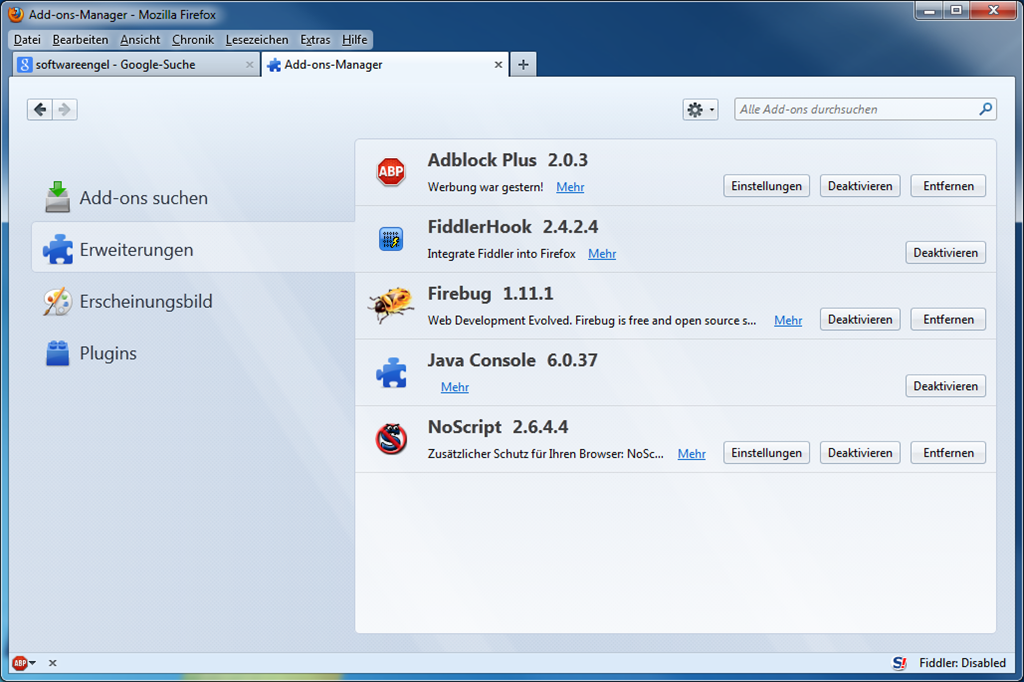Click the search magnifier icon
Viewport: 1024px width, 682px height.
985,109
